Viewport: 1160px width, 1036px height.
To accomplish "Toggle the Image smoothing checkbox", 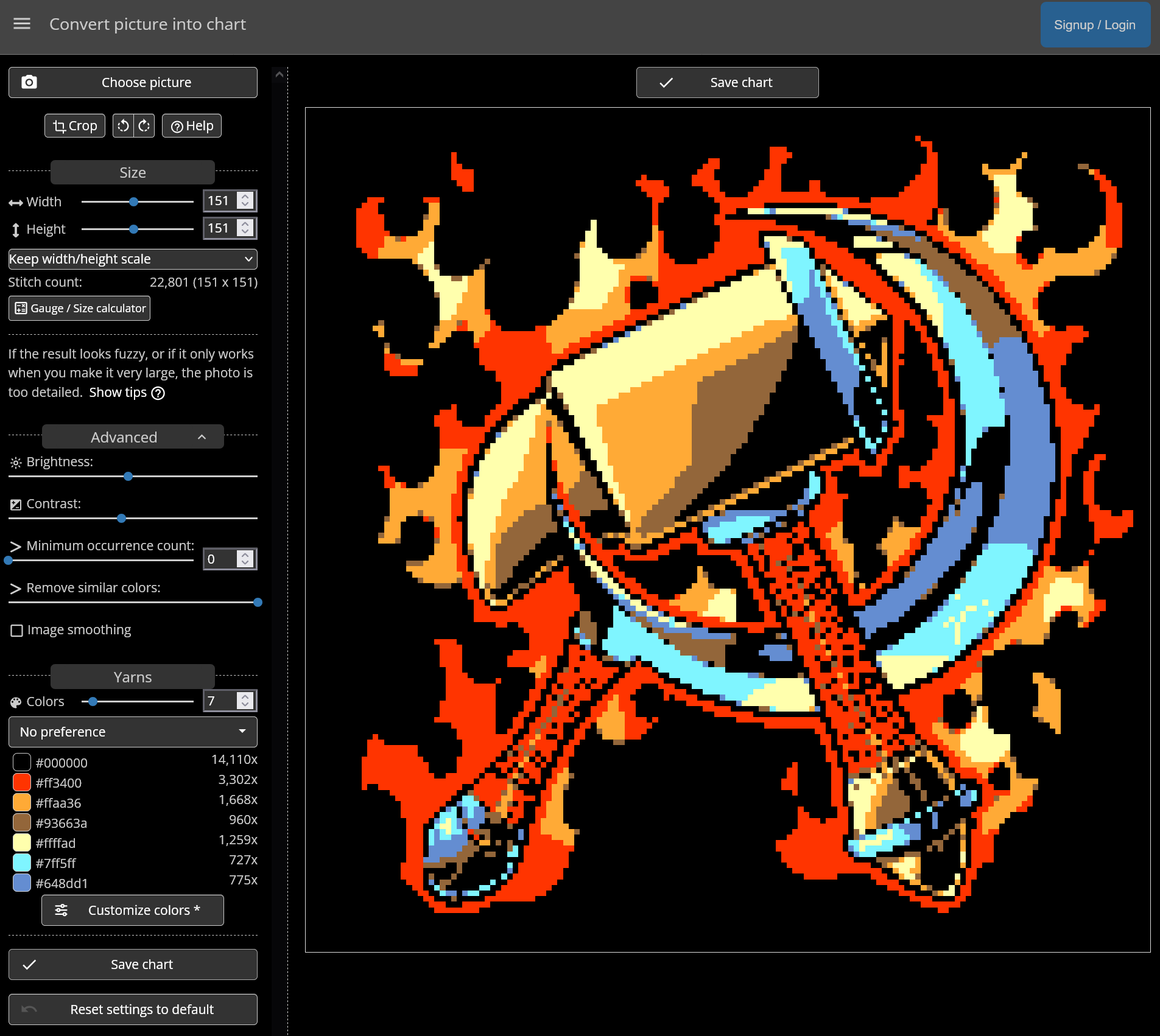I will click(17, 631).
